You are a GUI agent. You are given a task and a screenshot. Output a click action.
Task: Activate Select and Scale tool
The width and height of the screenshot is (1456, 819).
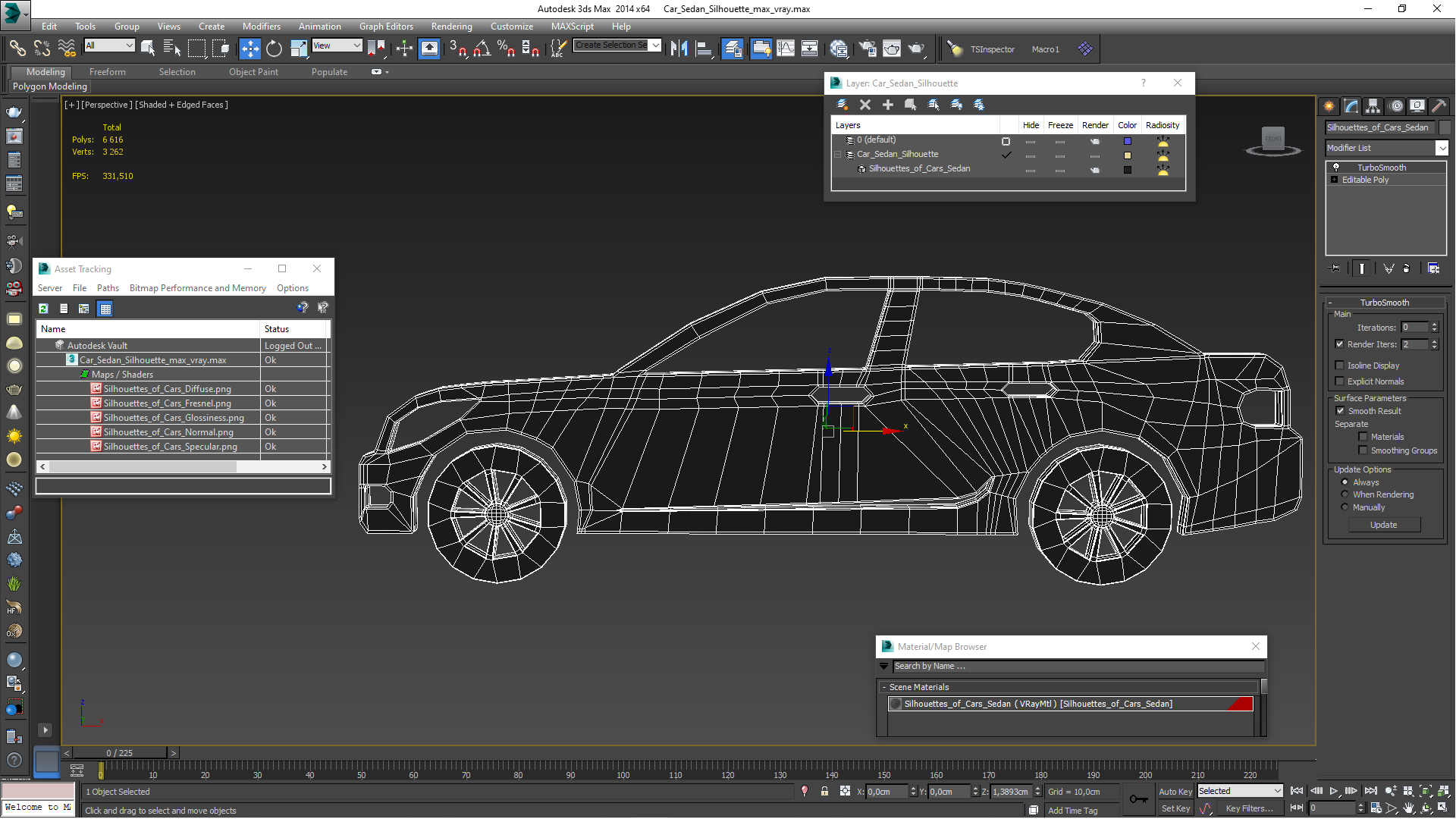[299, 49]
